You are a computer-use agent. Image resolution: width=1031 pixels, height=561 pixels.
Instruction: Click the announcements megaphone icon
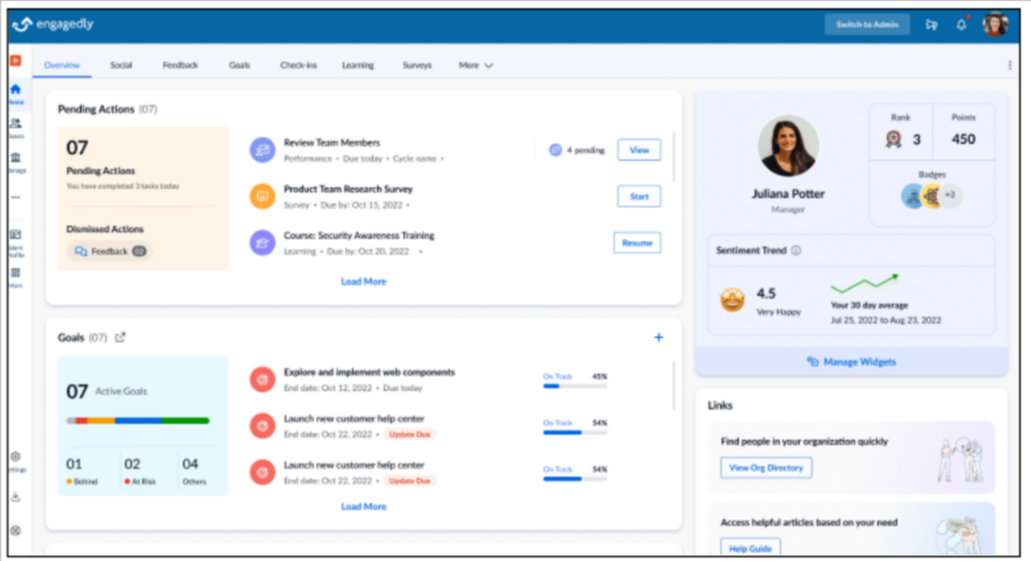pyautogui.click(x=932, y=25)
